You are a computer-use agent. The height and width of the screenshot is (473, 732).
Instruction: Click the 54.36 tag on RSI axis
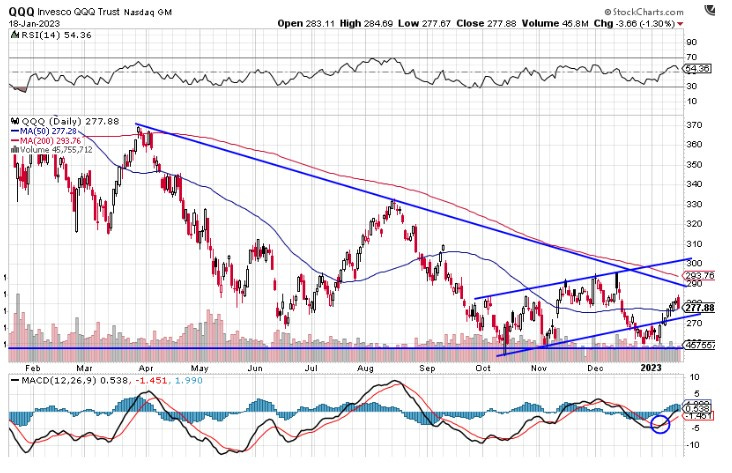click(x=697, y=69)
